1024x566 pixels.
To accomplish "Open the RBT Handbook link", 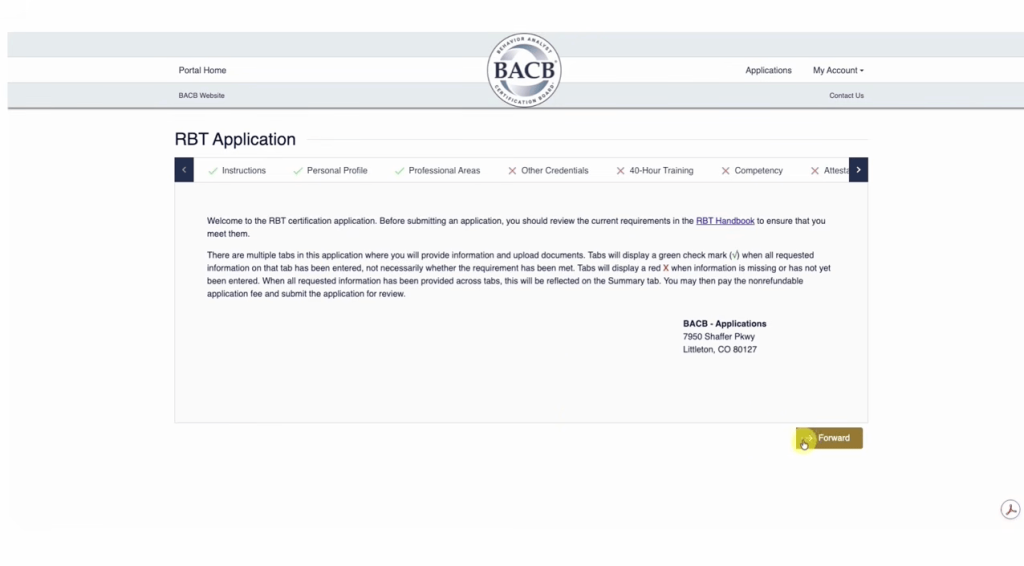I will click(725, 221).
